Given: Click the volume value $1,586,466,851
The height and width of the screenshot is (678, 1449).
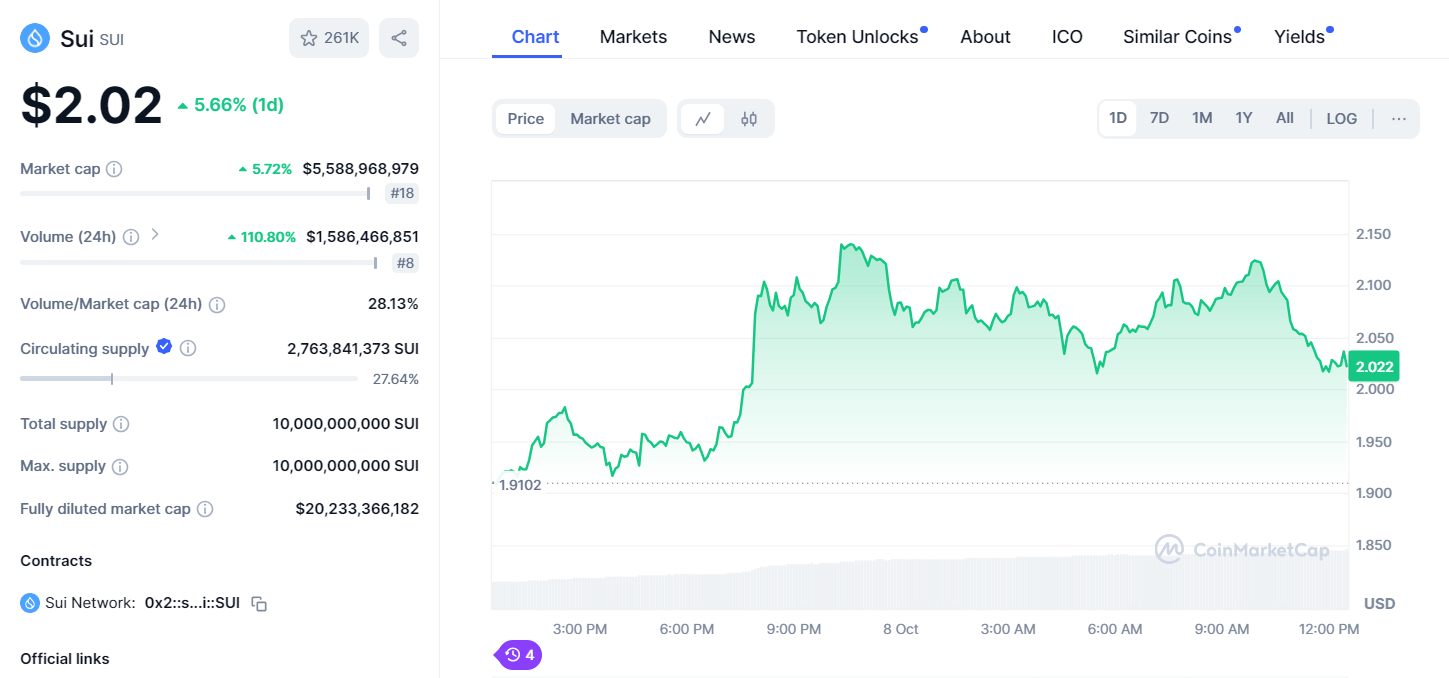Looking at the screenshot, I should point(363,237).
